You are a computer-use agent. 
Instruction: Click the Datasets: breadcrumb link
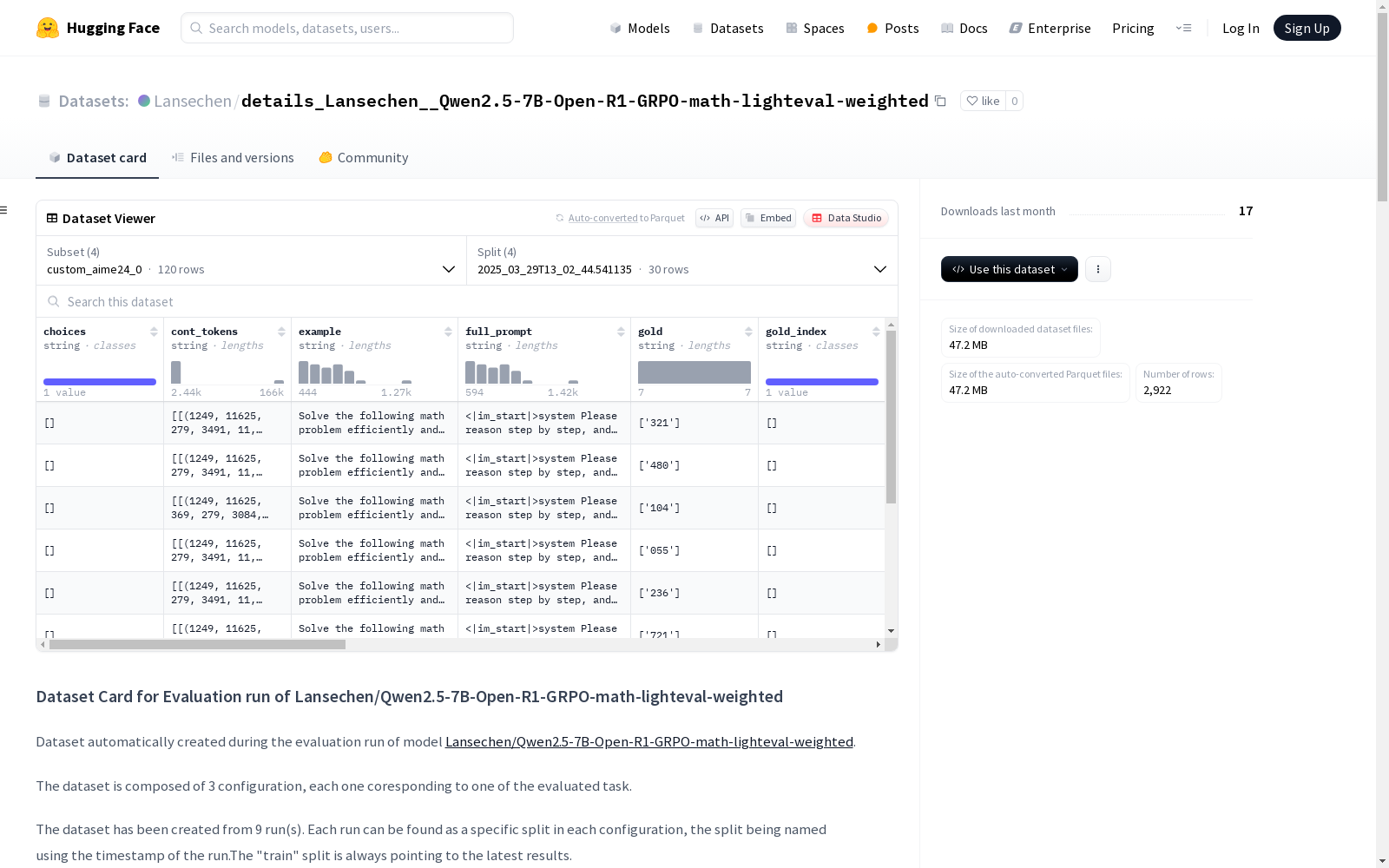point(94,101)
